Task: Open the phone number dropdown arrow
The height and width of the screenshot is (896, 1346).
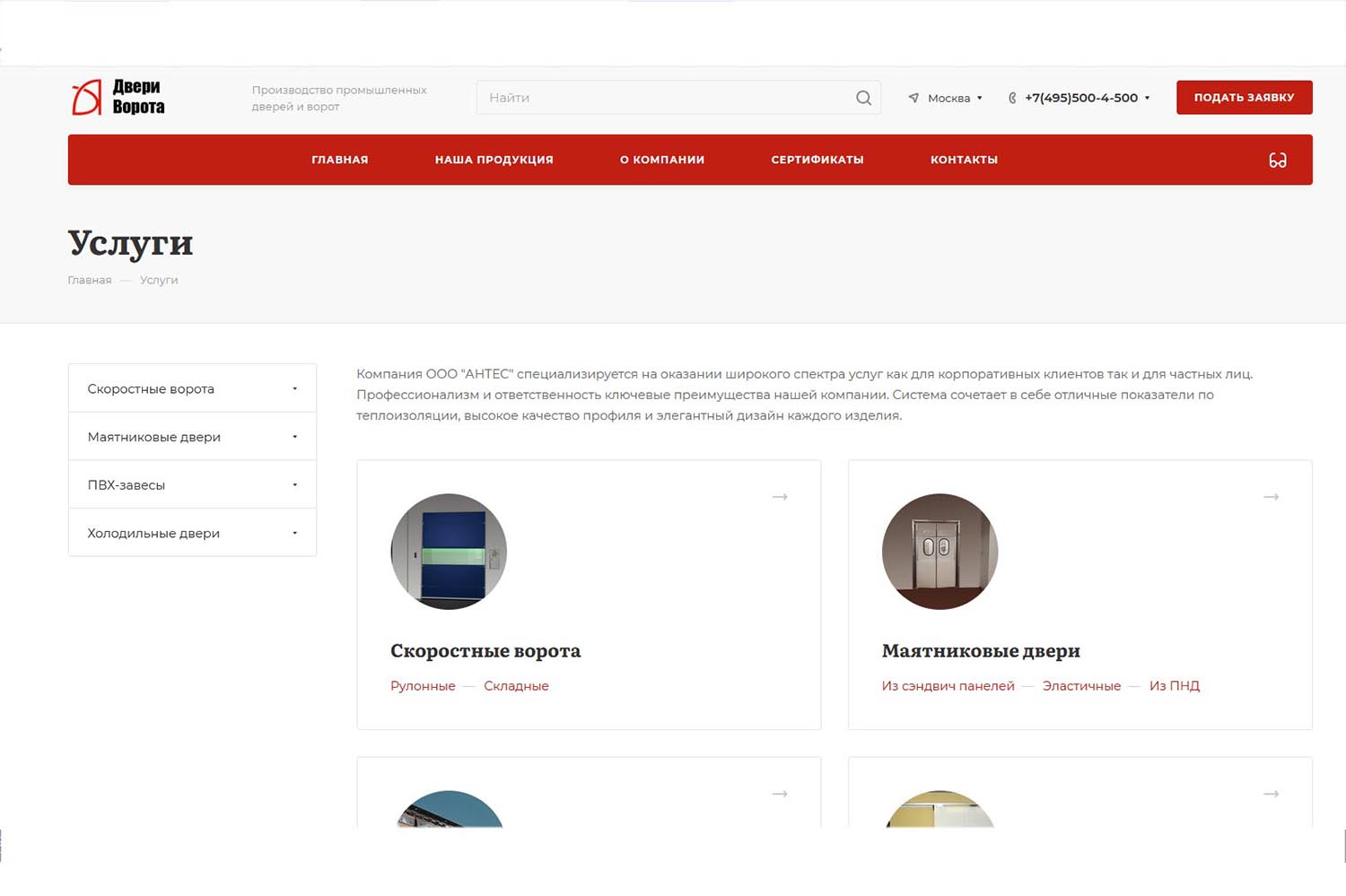Action: click(x=1147, y=98)
